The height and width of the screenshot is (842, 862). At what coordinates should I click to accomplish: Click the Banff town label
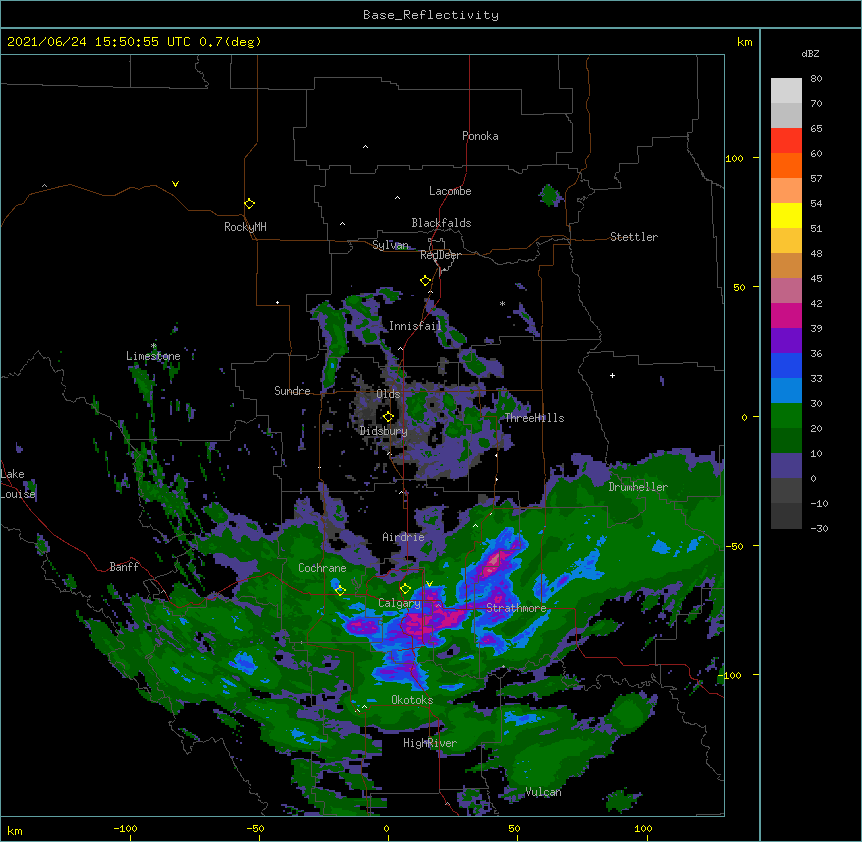(x=124, y=567)
